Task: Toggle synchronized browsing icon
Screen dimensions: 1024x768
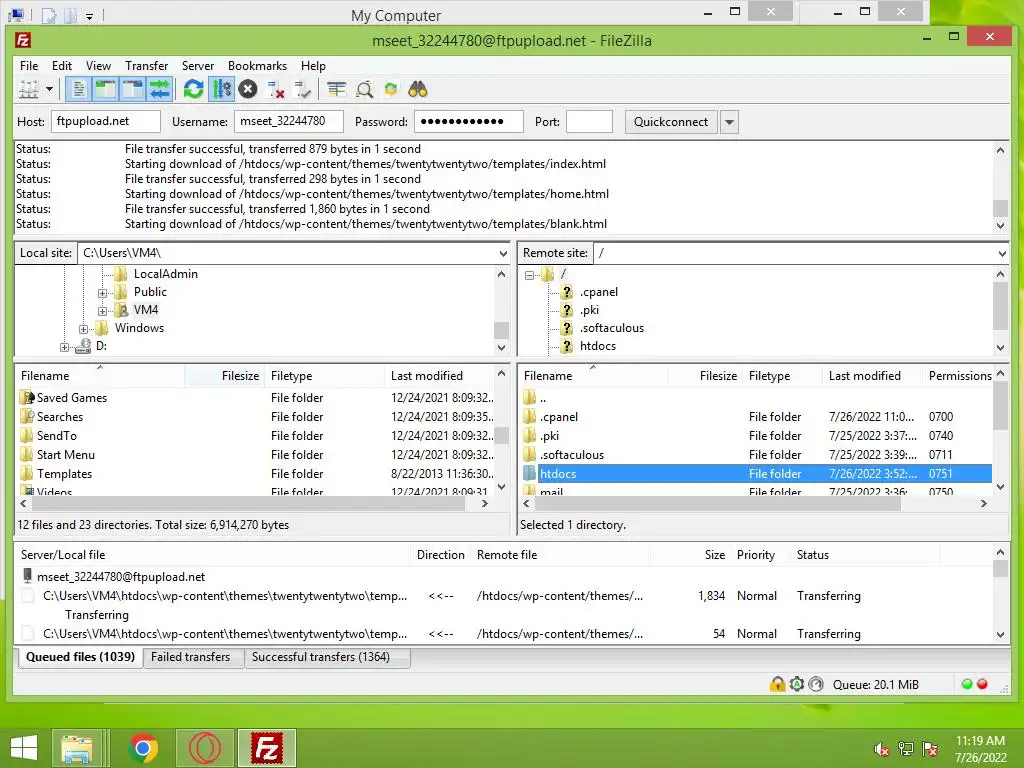Action: tap(391, 89)
